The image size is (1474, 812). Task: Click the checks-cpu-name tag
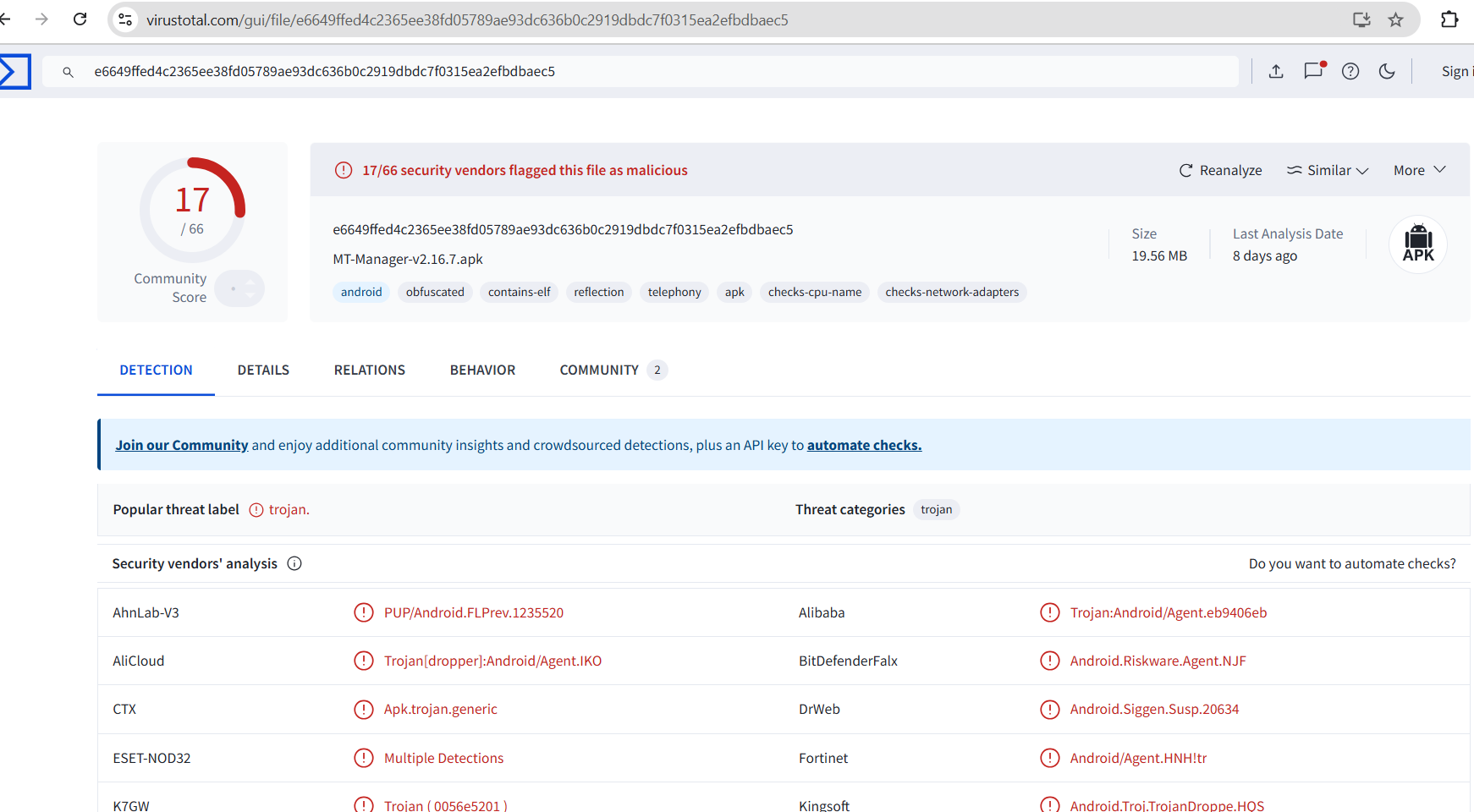tap(815, 292)
